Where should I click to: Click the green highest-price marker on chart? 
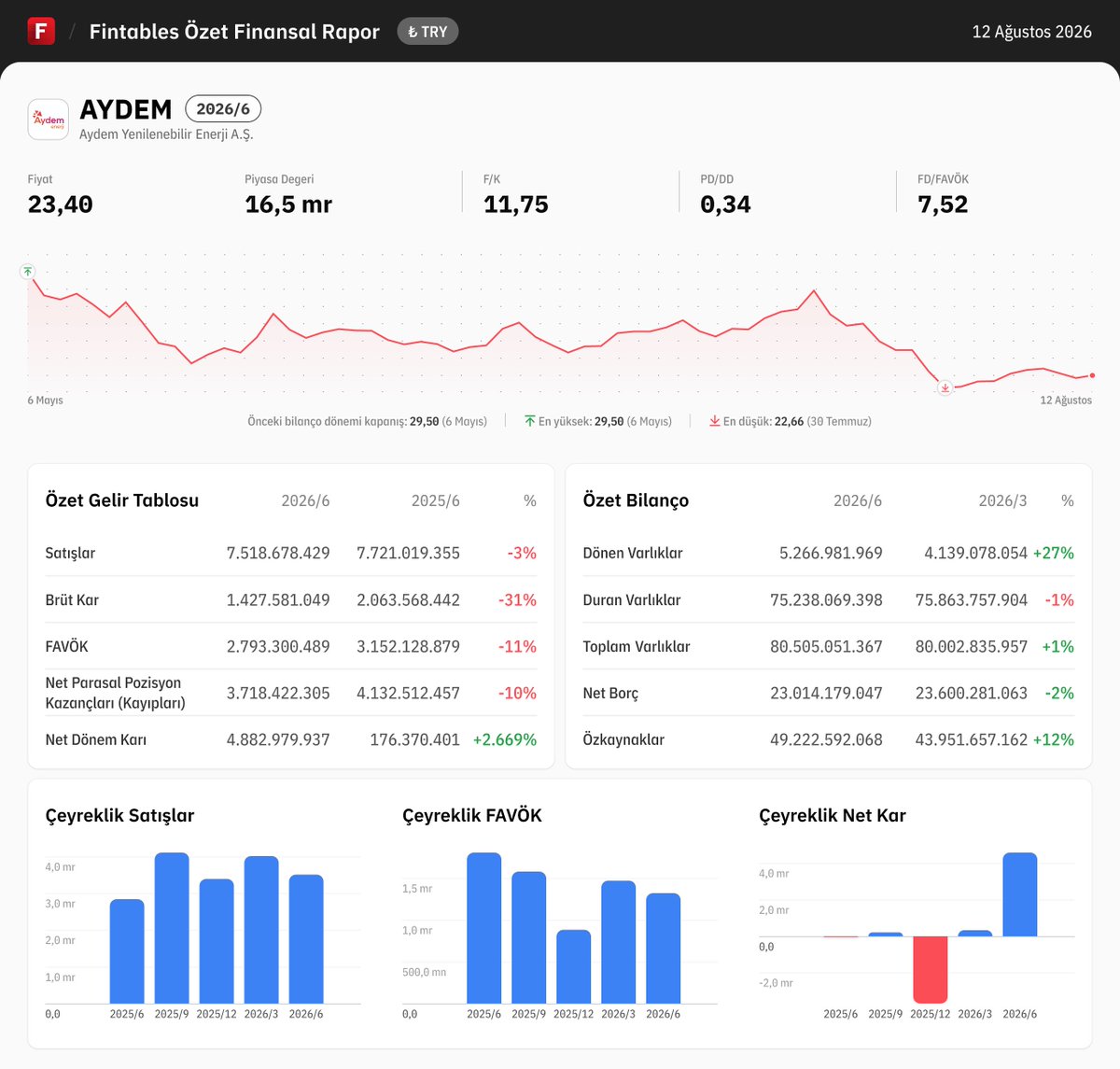pyautogui.click(x=28, y=272)
